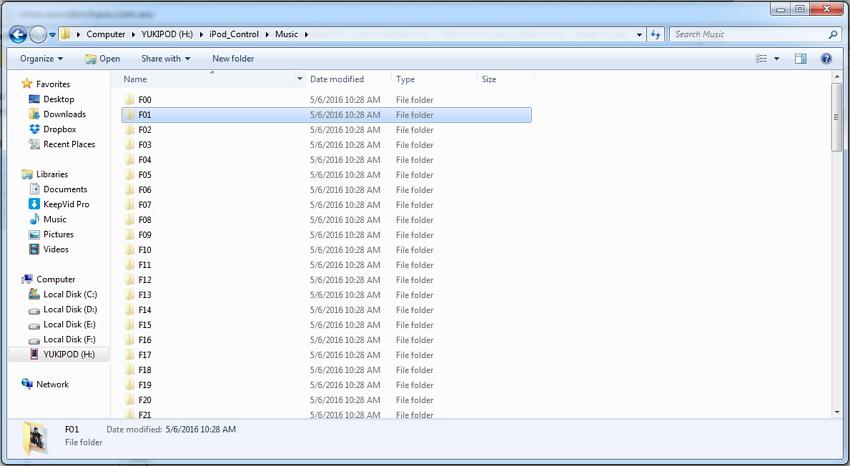
Task: Open the Organize dropdown menu
Action: pos(42,59)
